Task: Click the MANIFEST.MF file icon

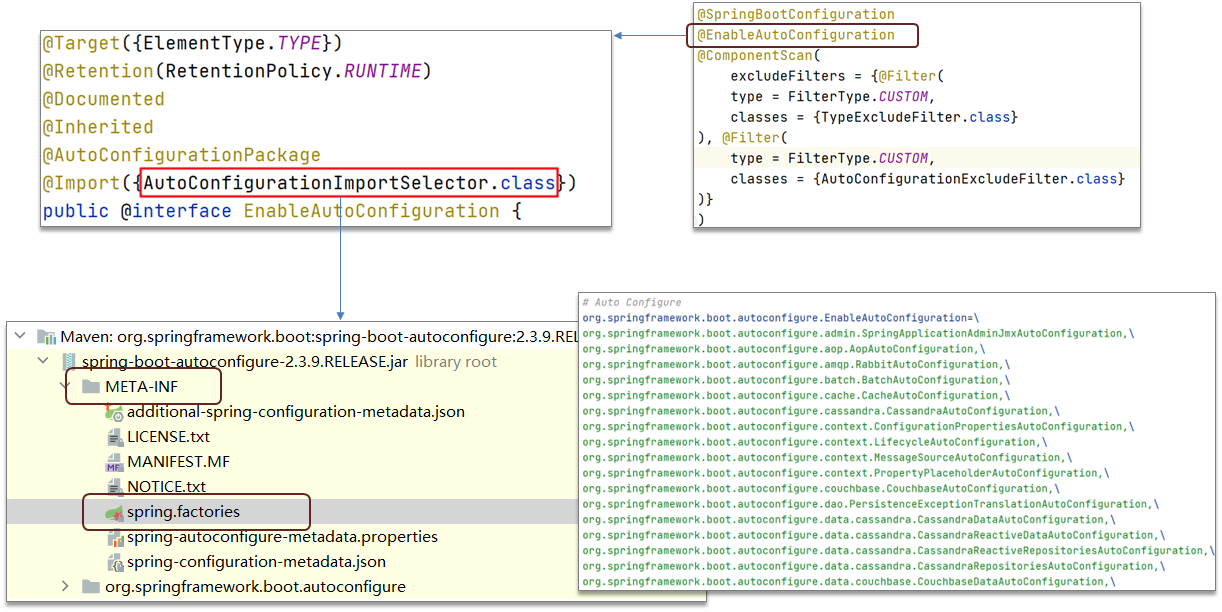Action: pyautogui.click(x=114, y=462)
